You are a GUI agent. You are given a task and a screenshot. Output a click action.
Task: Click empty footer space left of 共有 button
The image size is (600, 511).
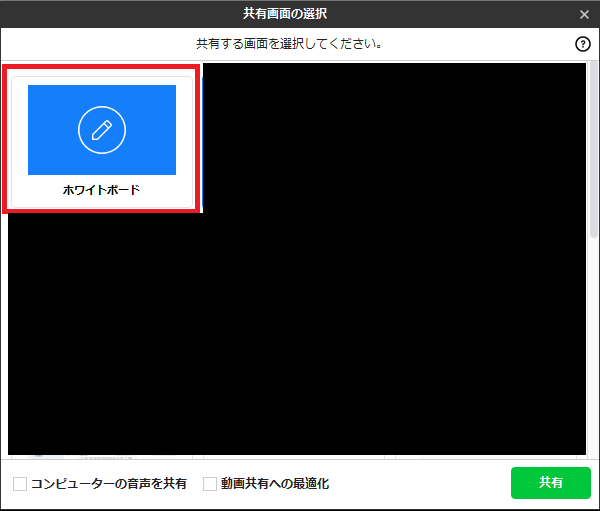[420, 484]
